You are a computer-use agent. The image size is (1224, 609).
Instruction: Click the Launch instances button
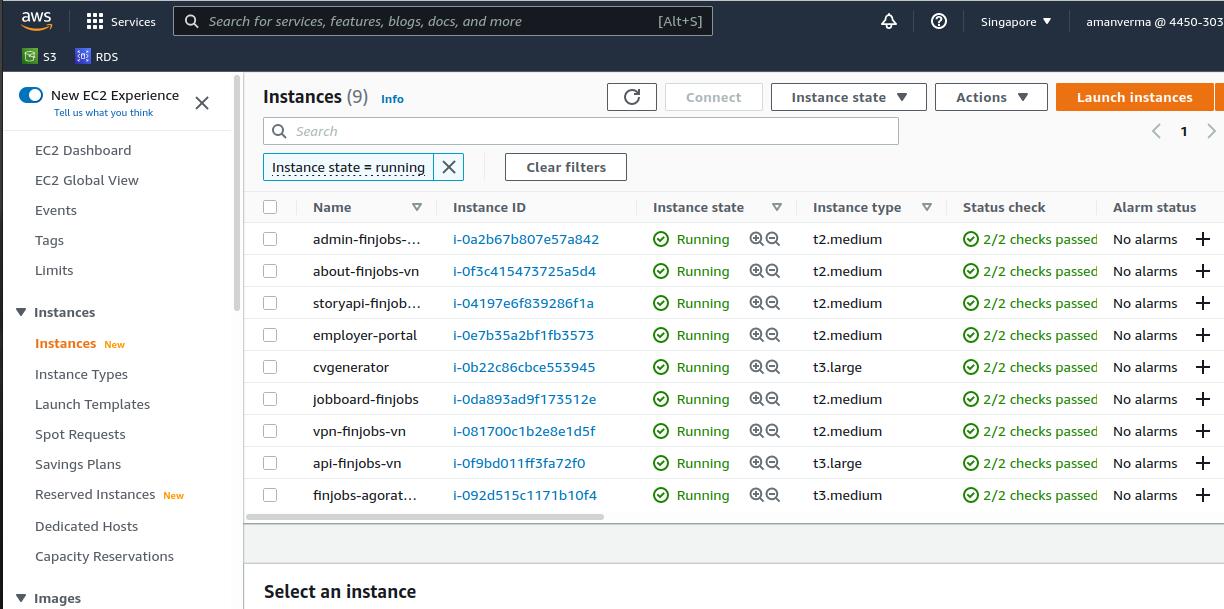[x=1134, y=97]
